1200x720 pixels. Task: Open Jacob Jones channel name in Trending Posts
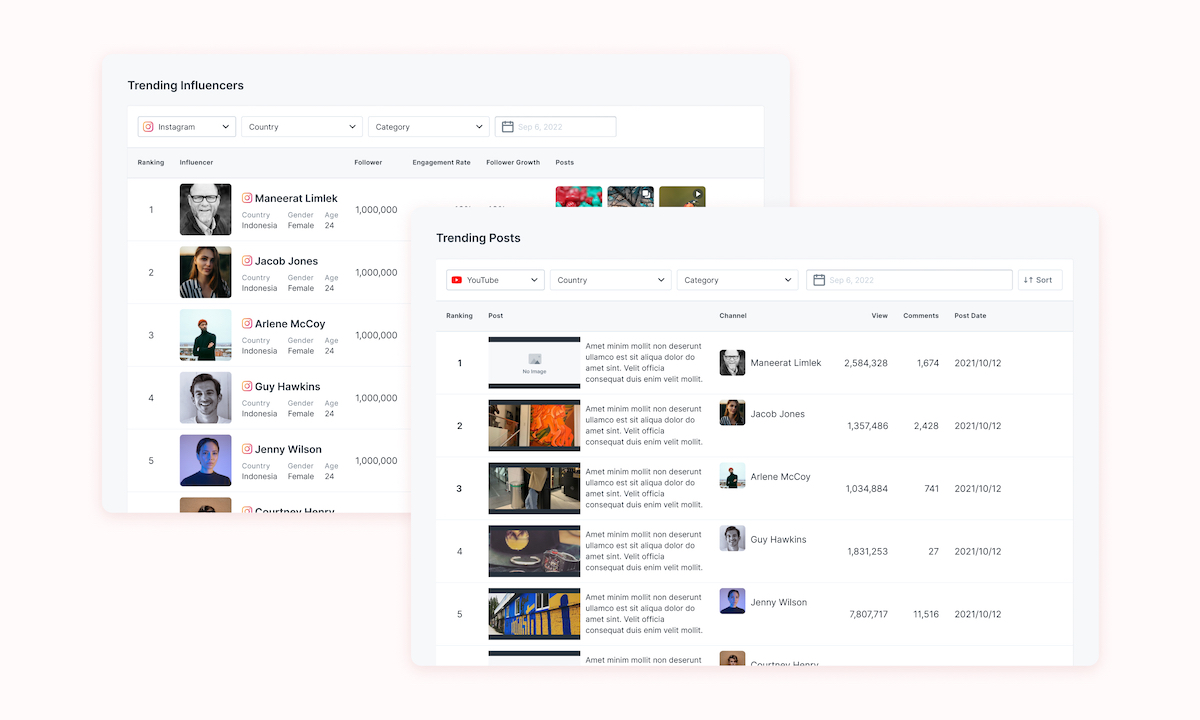pos(778,414)
